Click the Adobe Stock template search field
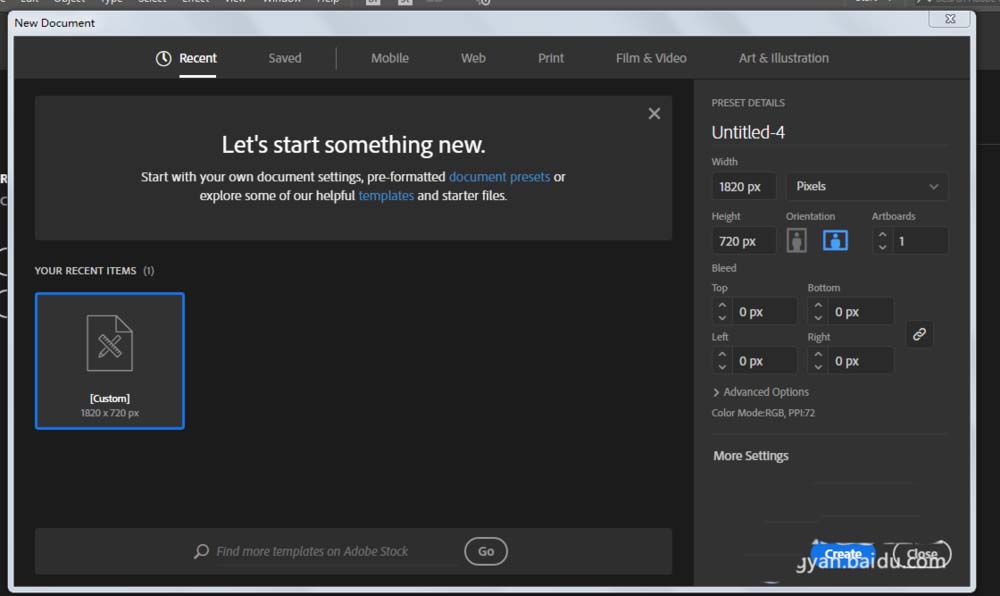 tap(335, 551)
